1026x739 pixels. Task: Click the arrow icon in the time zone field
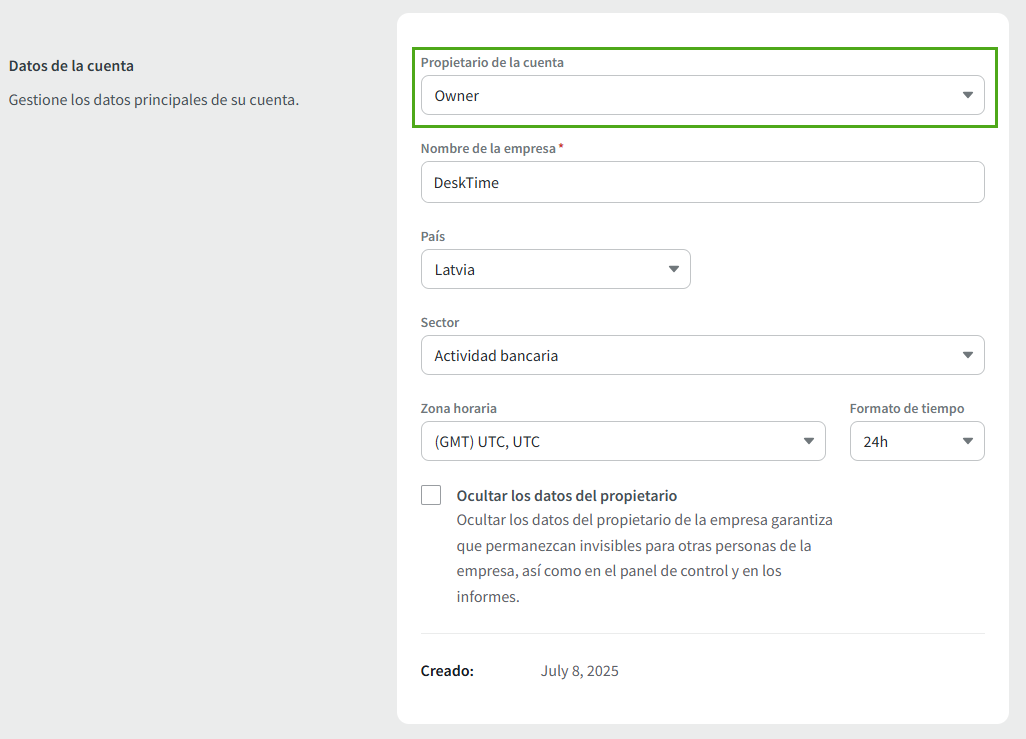click(x=808, y=442)
